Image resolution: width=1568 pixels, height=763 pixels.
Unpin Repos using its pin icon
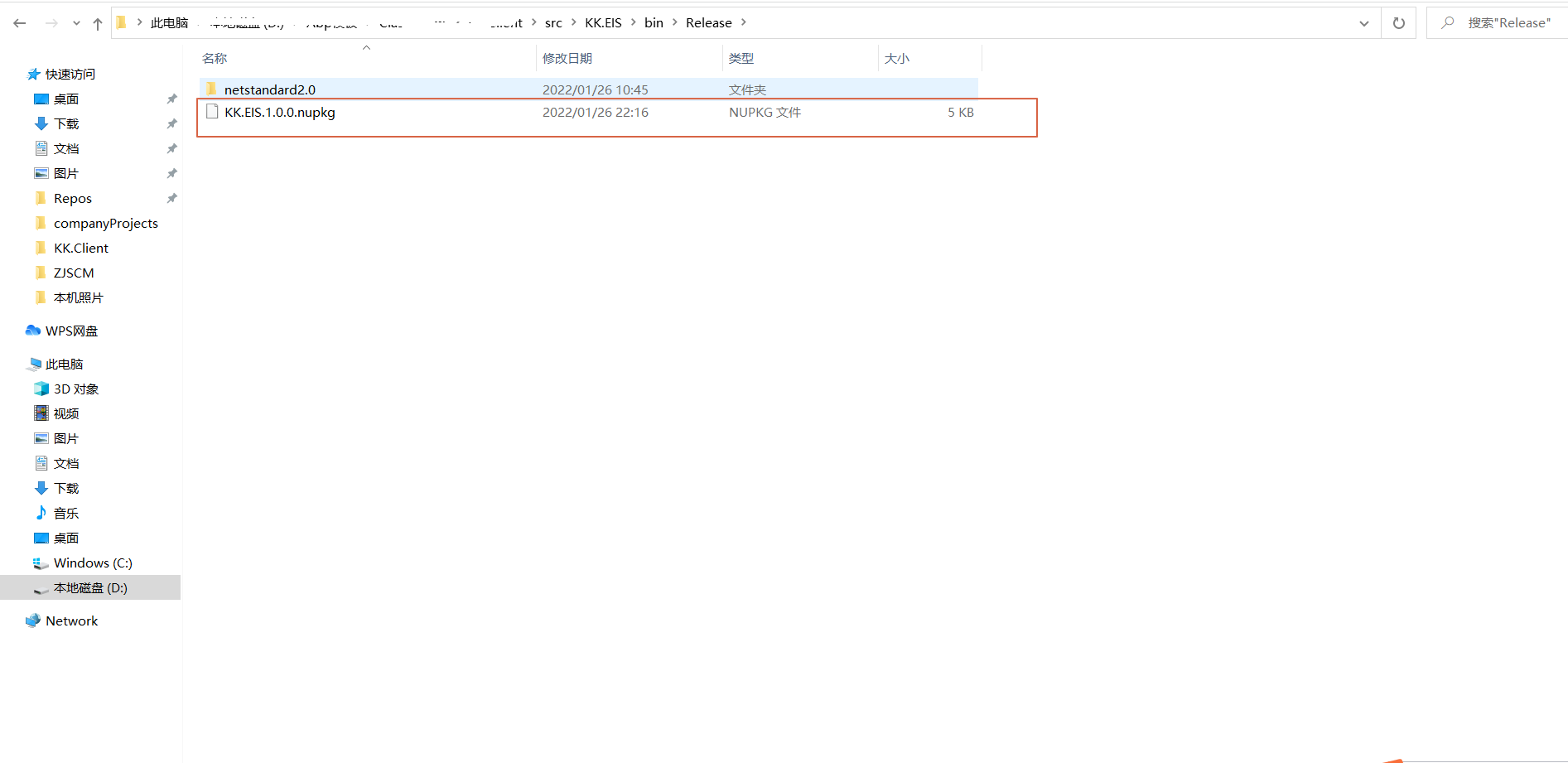point(172,199)
